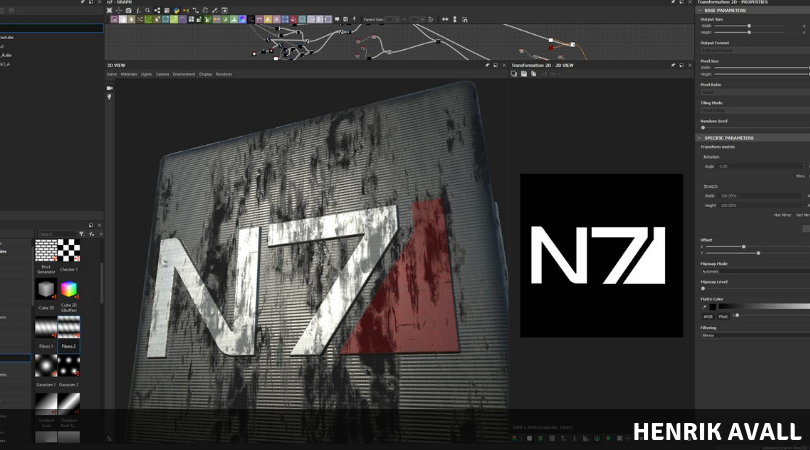Toggle the Float mode button under Matte Color
The height and width of the screenshot is (450, 810).
pos(723,316)
